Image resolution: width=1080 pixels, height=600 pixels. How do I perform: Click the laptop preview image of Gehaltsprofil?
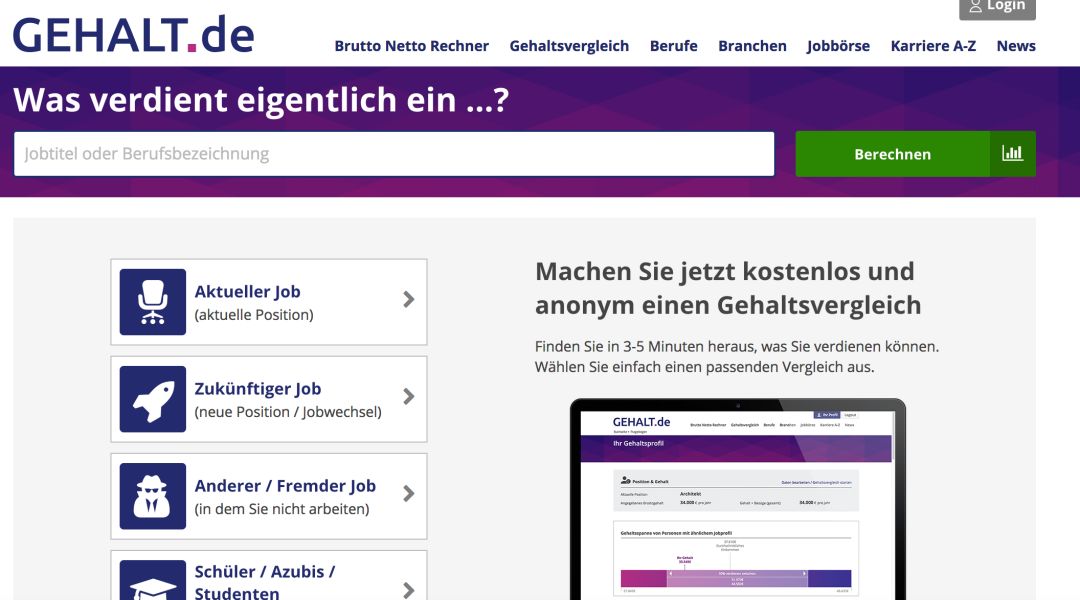pos(738,499)
